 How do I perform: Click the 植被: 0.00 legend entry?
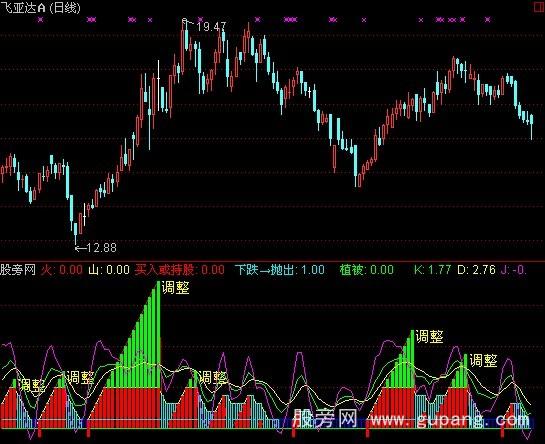coord(367,270)
